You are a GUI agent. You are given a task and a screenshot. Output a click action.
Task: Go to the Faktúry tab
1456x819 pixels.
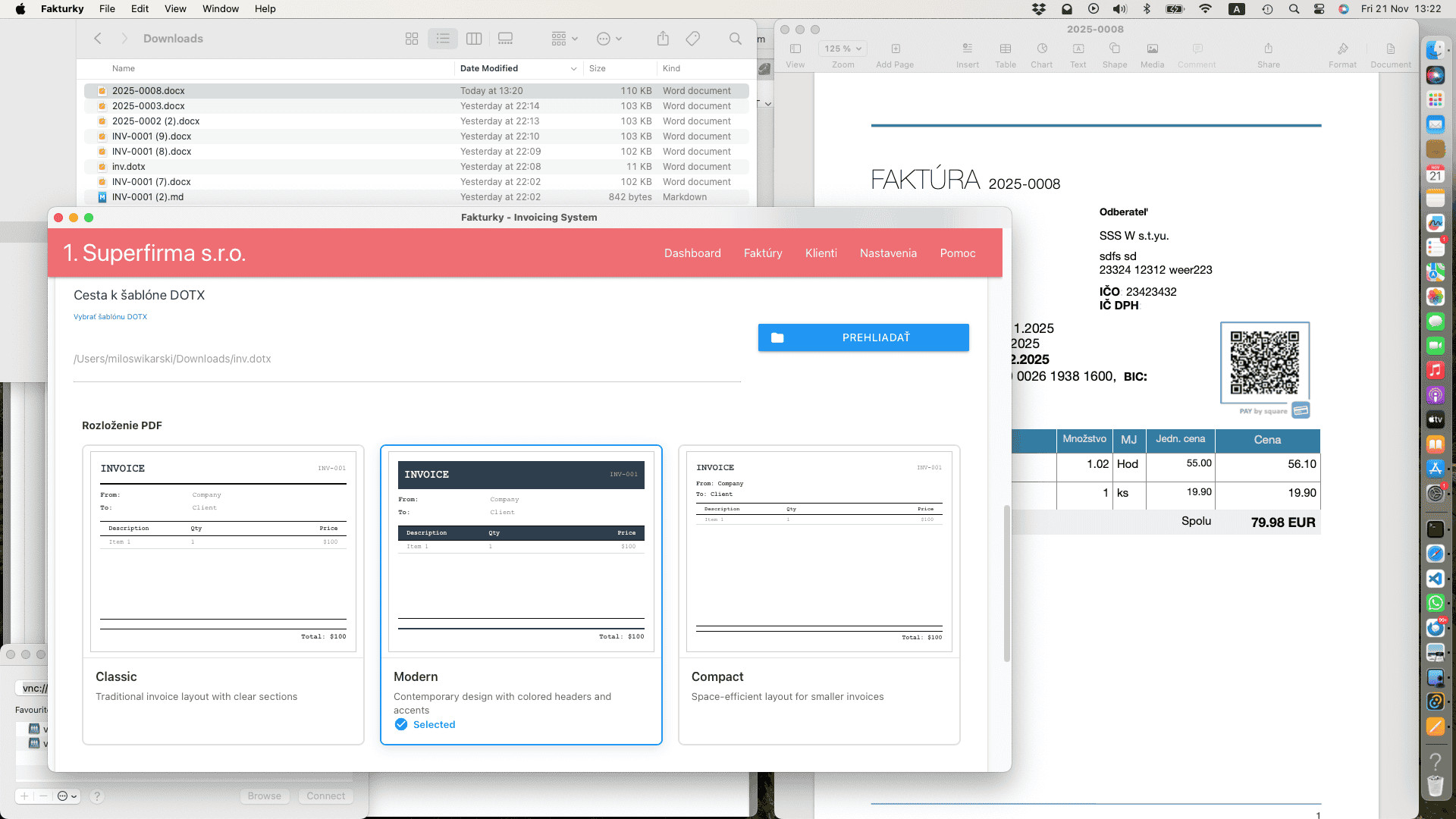tap(762, 253)
